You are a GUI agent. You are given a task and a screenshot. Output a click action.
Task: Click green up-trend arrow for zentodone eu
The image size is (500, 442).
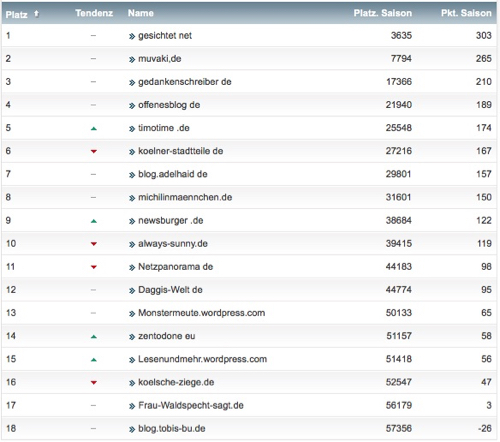(94, 337)
